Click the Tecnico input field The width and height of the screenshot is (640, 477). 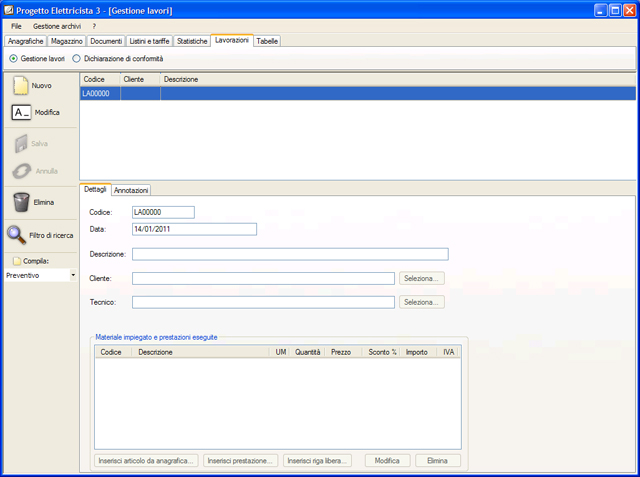(x=263, y=302)
